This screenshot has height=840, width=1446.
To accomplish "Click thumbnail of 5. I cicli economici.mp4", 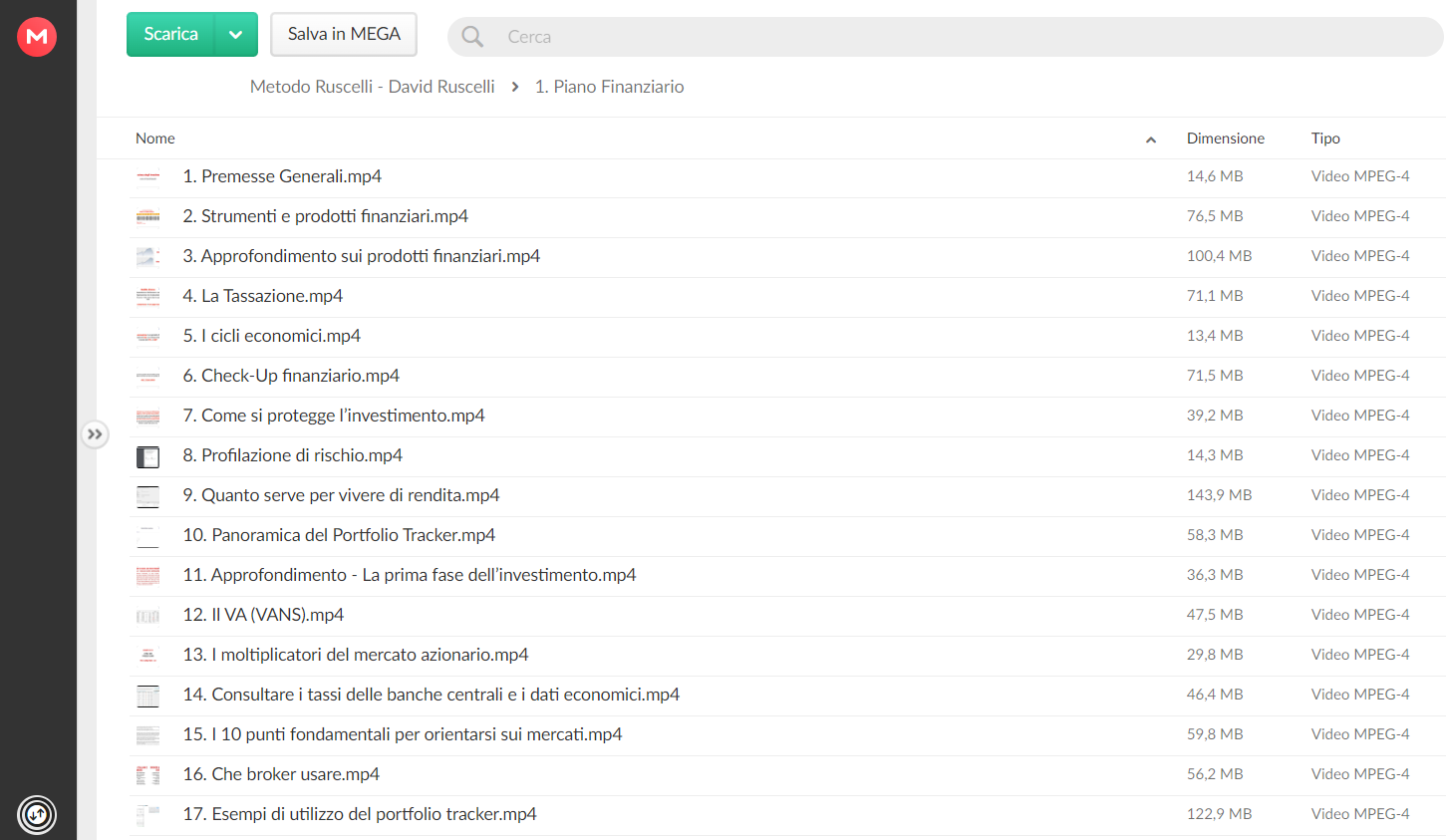I will (x=147, y=337).
